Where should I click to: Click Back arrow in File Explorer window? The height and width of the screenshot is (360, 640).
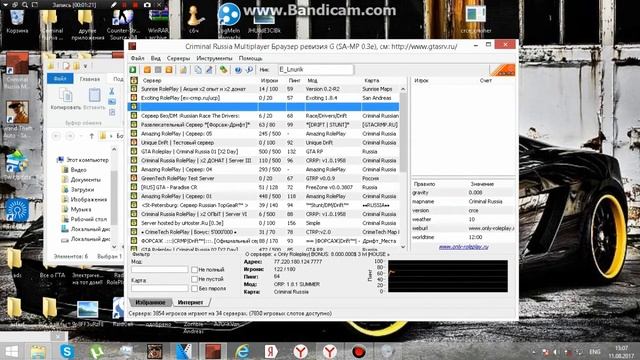57,136
